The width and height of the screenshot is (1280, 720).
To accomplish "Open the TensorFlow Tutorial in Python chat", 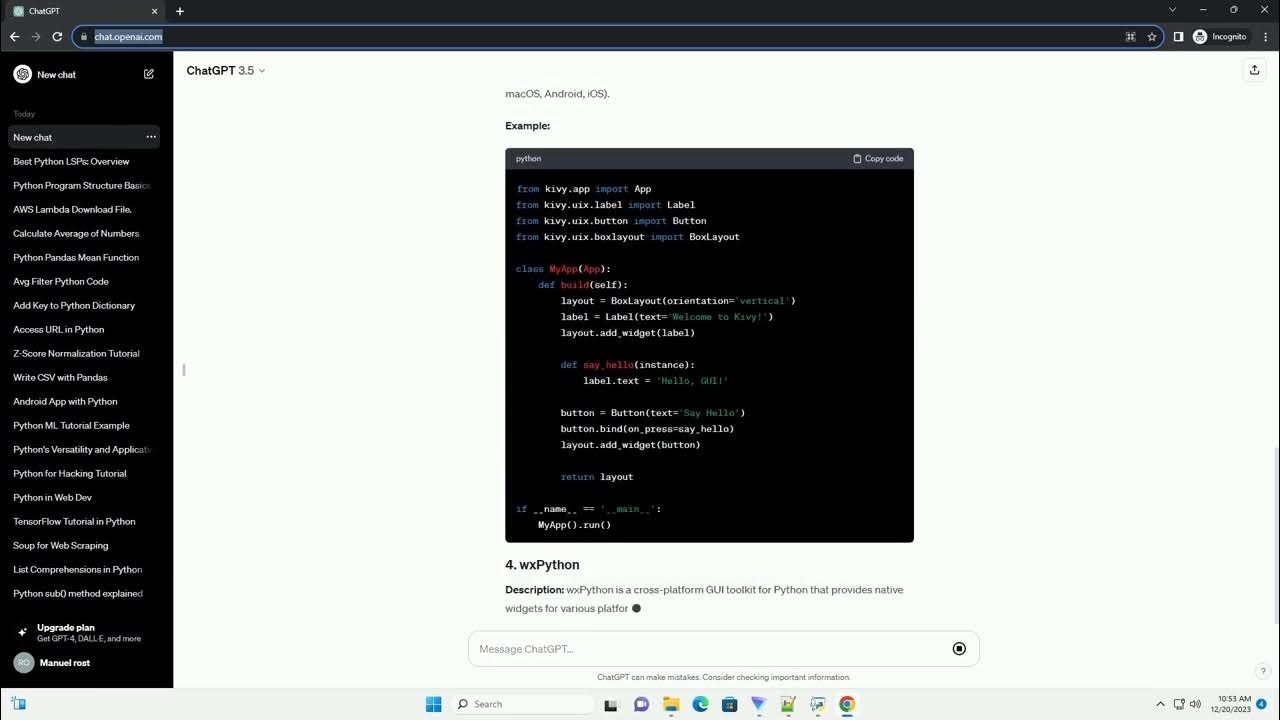I will coord(84,521).
